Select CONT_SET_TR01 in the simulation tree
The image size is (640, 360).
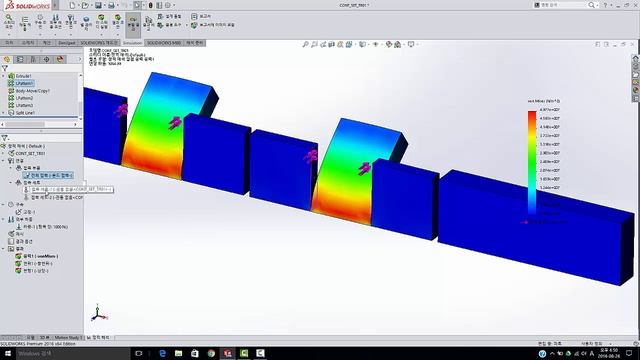click(30, 153)
